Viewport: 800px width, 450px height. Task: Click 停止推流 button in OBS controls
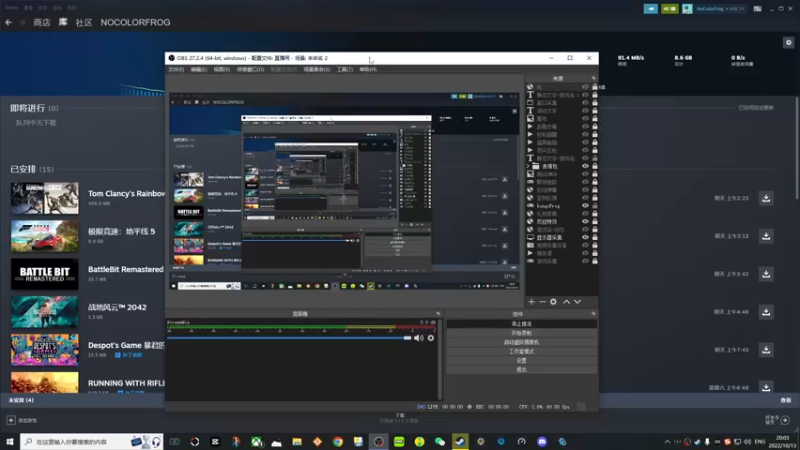(x=521, y=324)
